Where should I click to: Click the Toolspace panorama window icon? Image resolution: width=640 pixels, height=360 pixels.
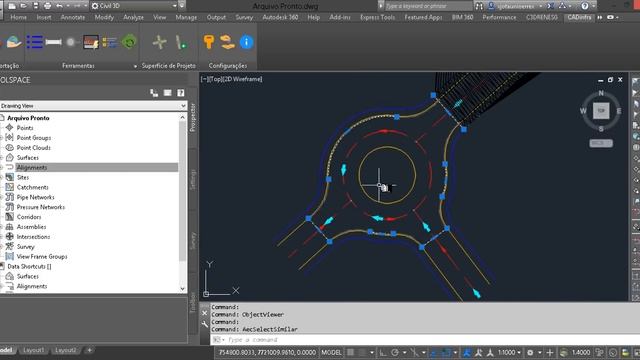click(167, 93)
